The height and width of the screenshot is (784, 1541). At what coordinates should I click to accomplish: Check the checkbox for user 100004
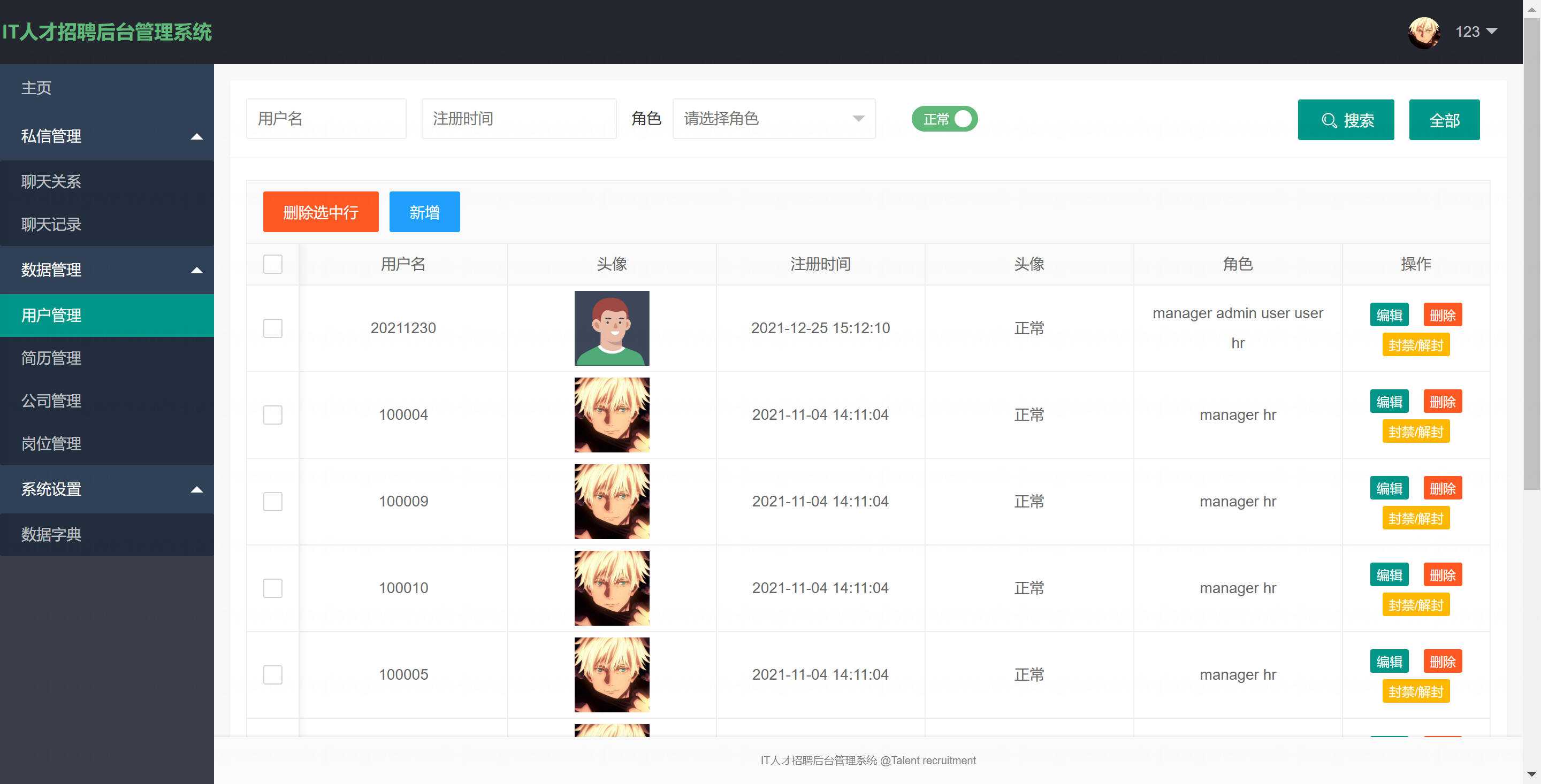tap(273, 415)
